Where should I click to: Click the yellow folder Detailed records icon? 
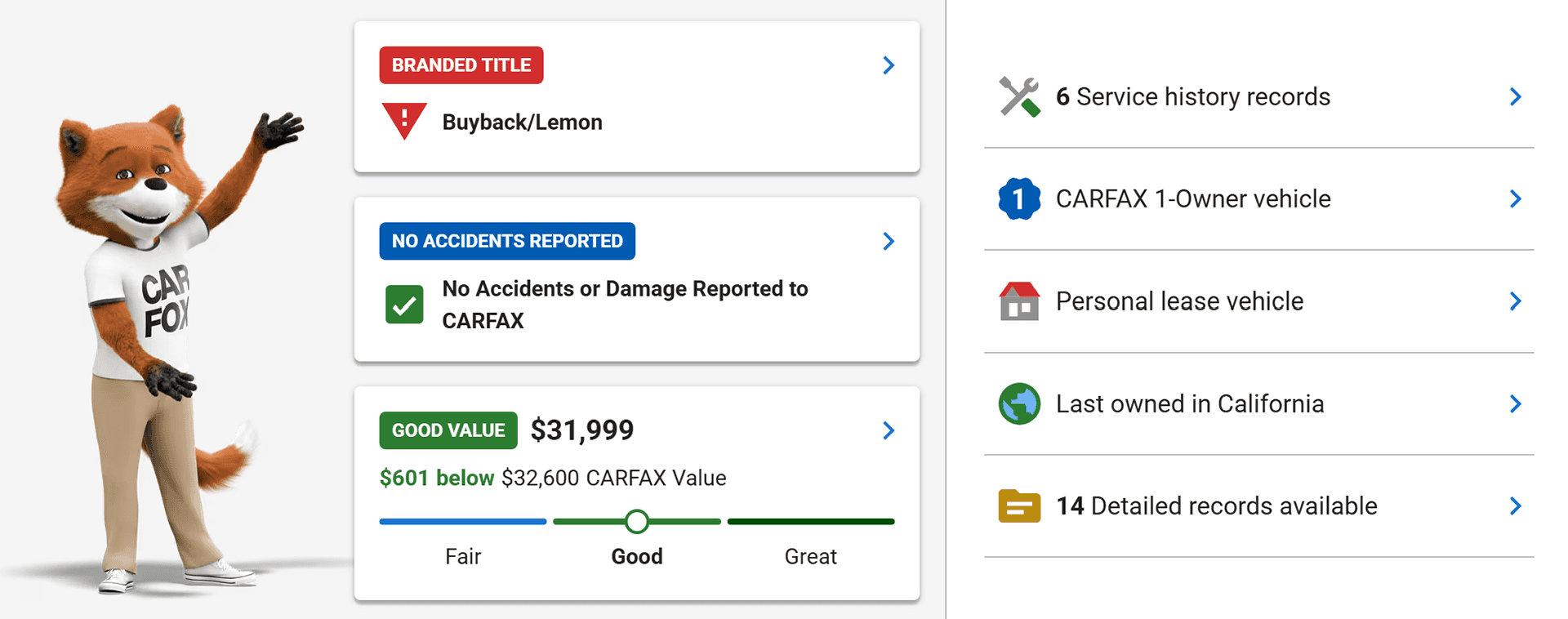tap(1019, 505)
